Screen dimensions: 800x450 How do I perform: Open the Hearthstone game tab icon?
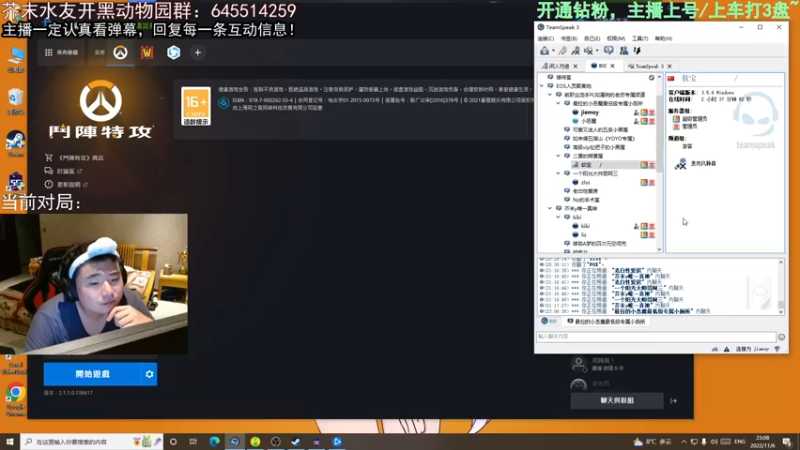point(173,53)
